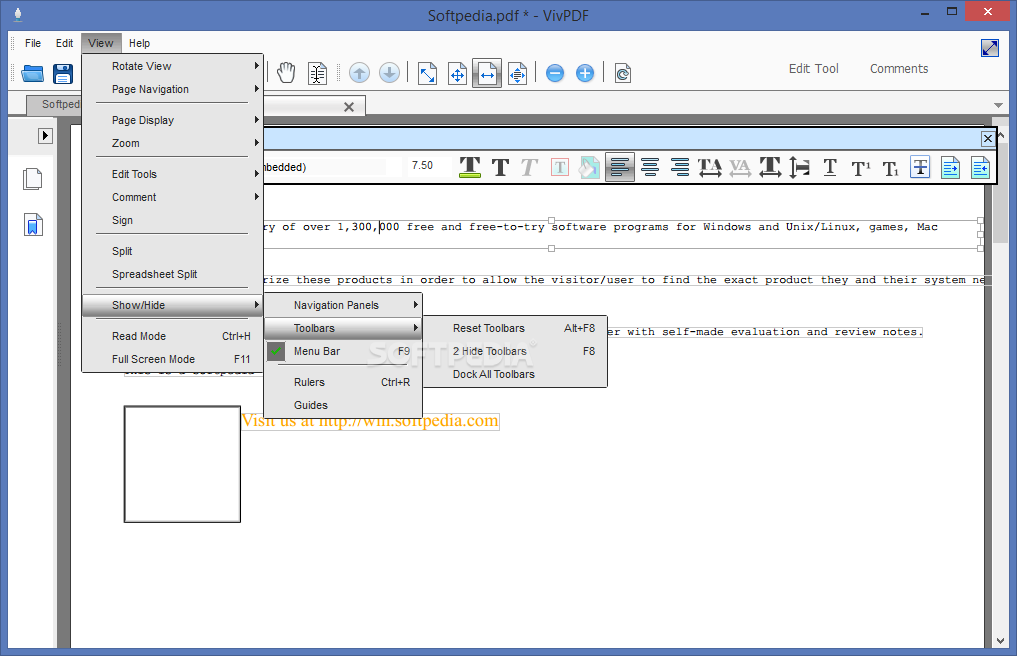Click the fit page icon

pyautogui.click(x=457, y=73)
